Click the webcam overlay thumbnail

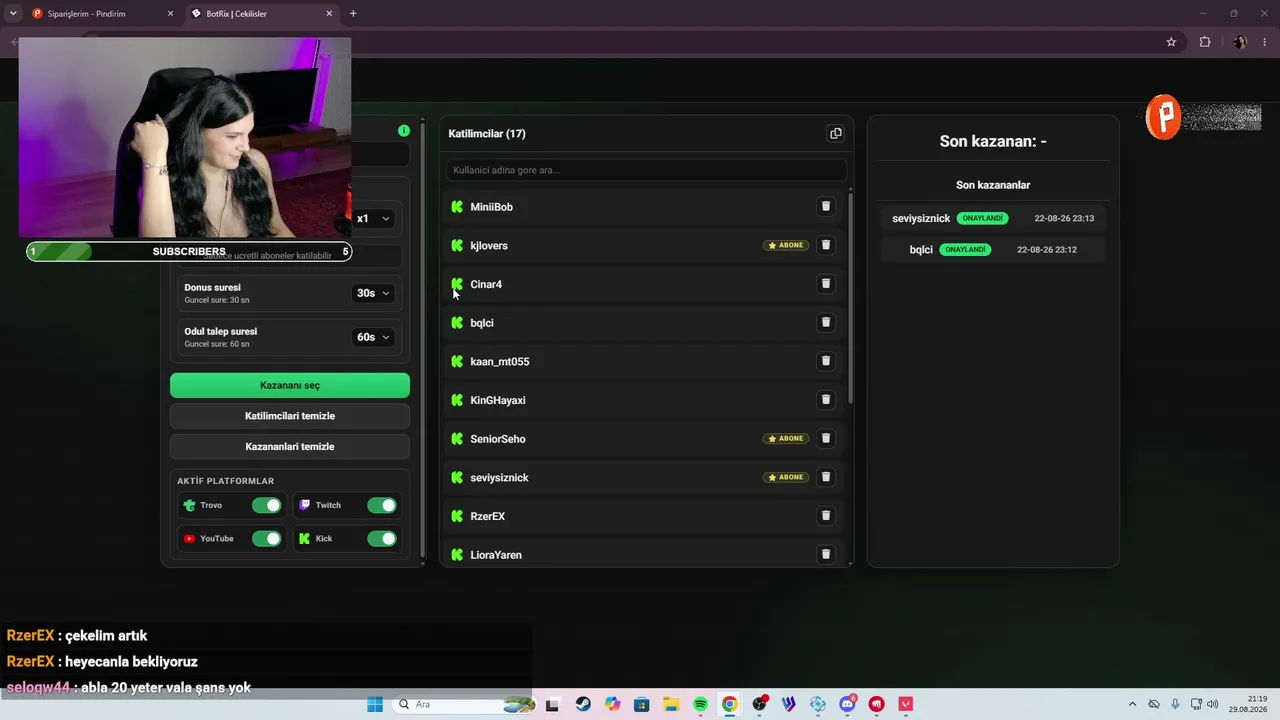(185, 137)
